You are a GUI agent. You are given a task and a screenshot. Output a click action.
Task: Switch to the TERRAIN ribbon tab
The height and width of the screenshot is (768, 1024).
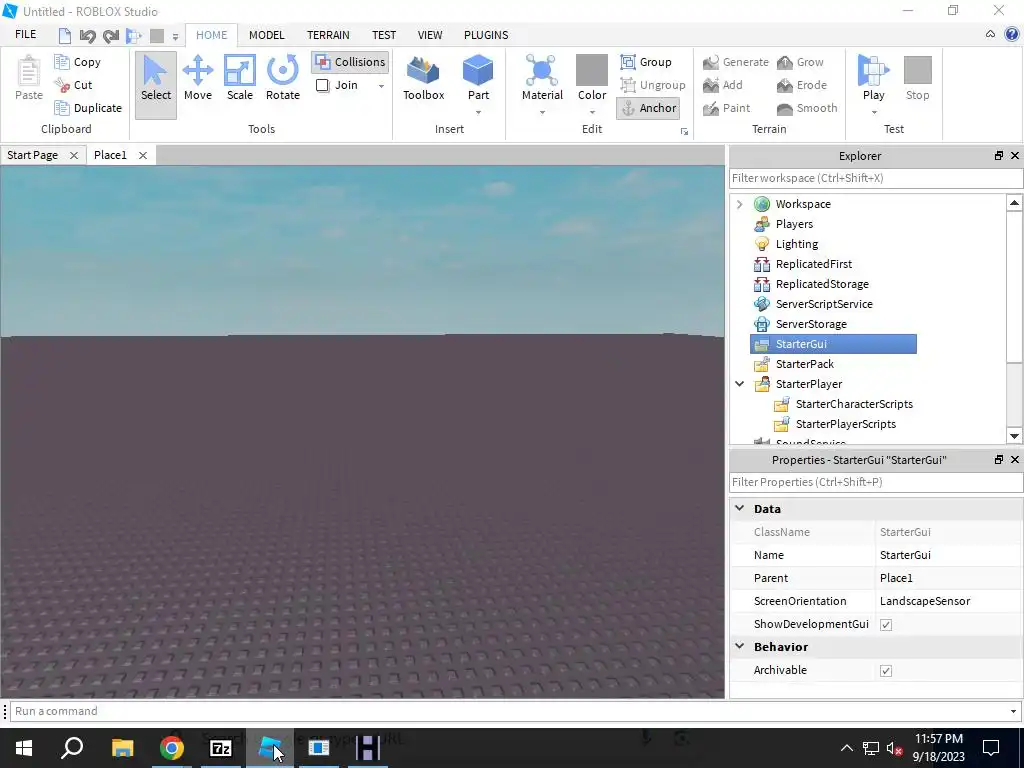coord(328,35)
